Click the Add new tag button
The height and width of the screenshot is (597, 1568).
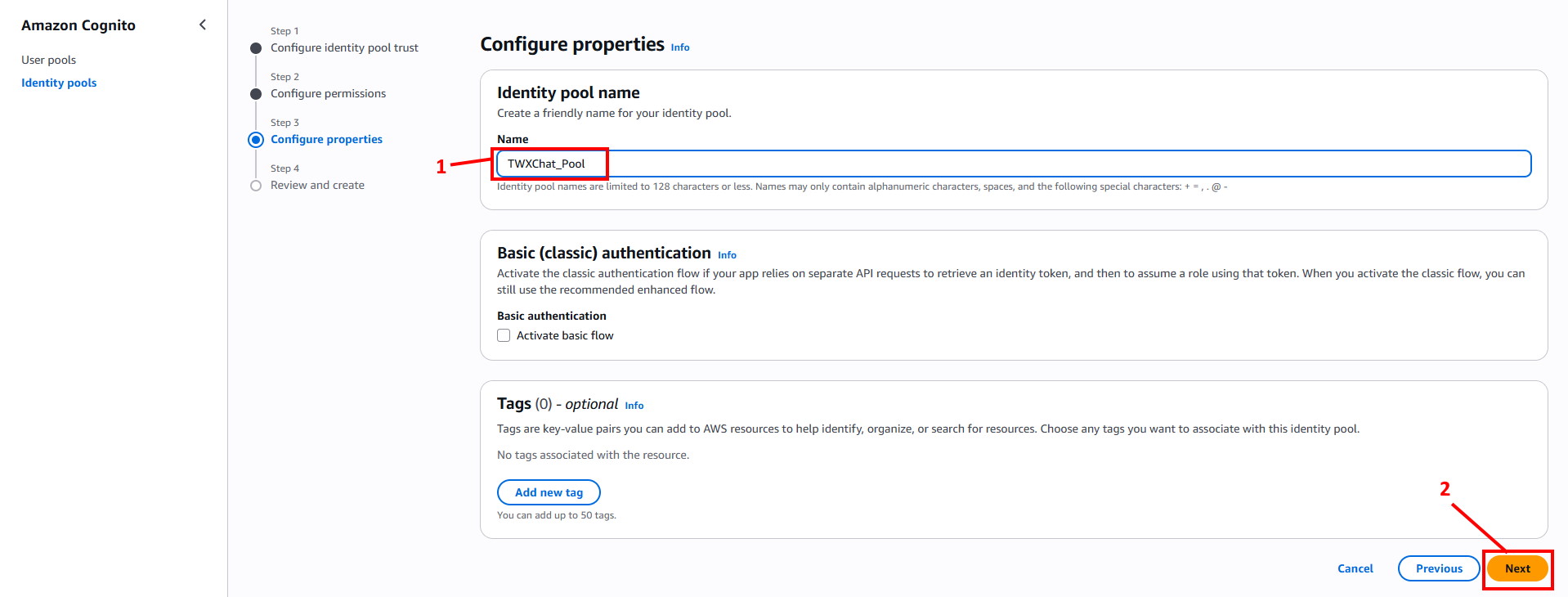[549, 492]
